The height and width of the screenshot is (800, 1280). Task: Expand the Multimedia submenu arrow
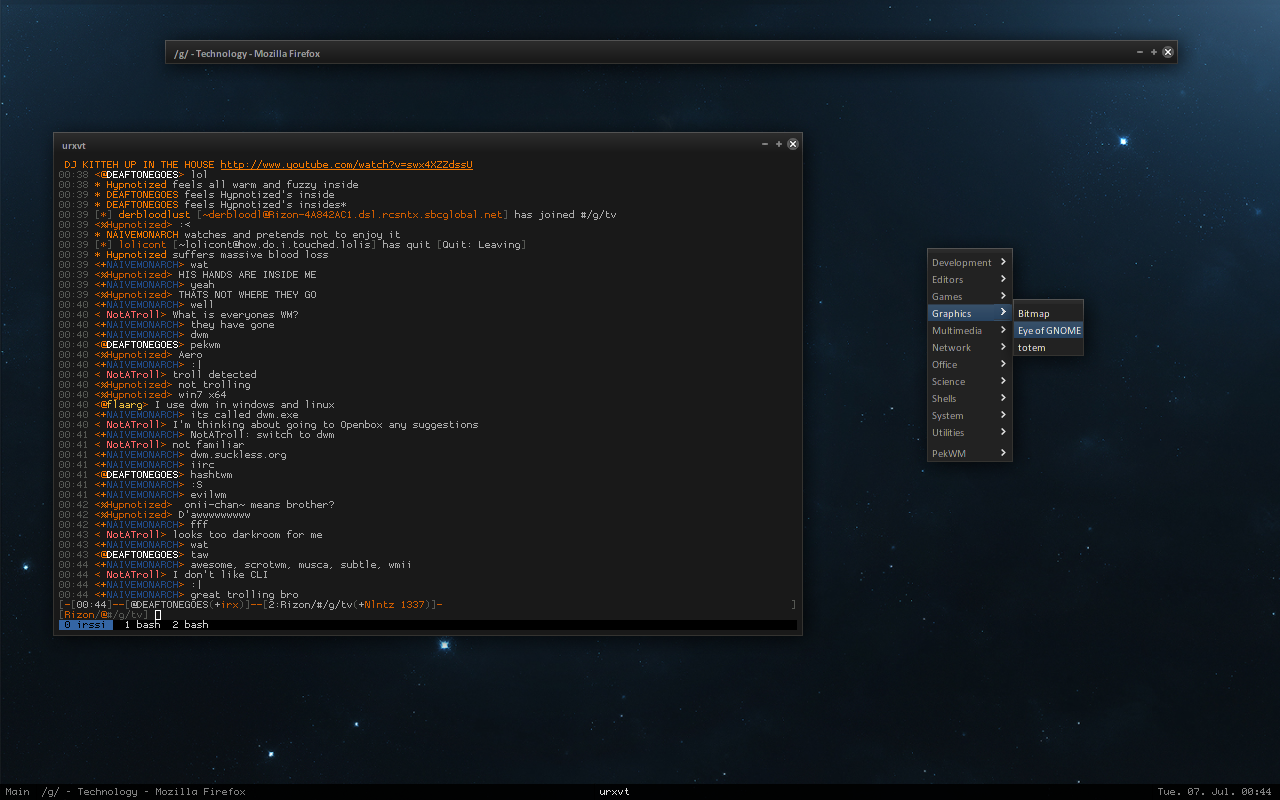(x=1003, y=330)
